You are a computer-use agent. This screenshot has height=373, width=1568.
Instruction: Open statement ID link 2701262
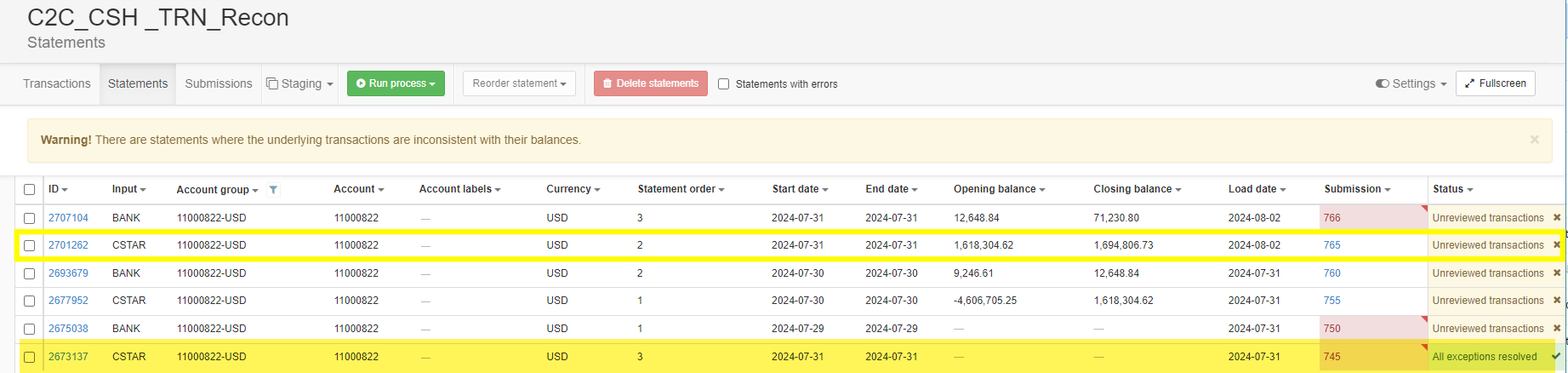[x=68, y=245]
